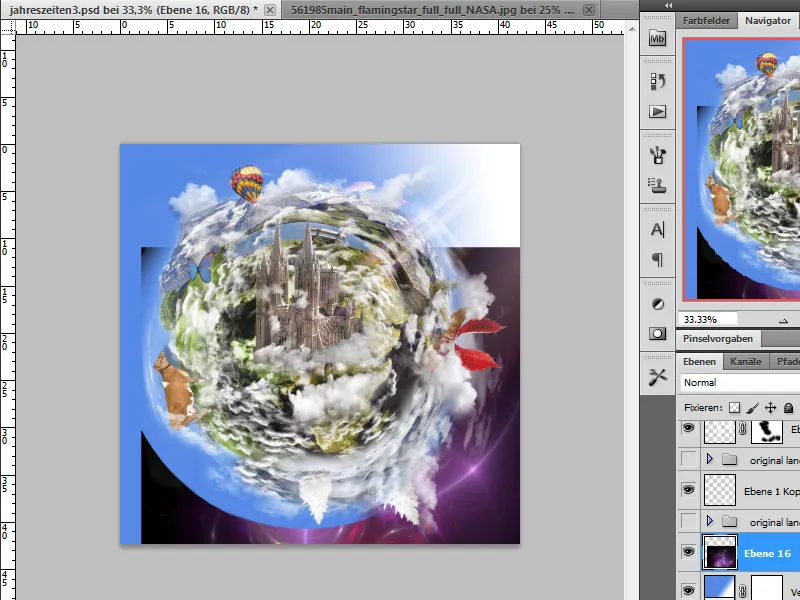The width and height of the screenshot is (800, 600).
Task: Click the hot air balloon on the canvas
Action: pos(247,184)
